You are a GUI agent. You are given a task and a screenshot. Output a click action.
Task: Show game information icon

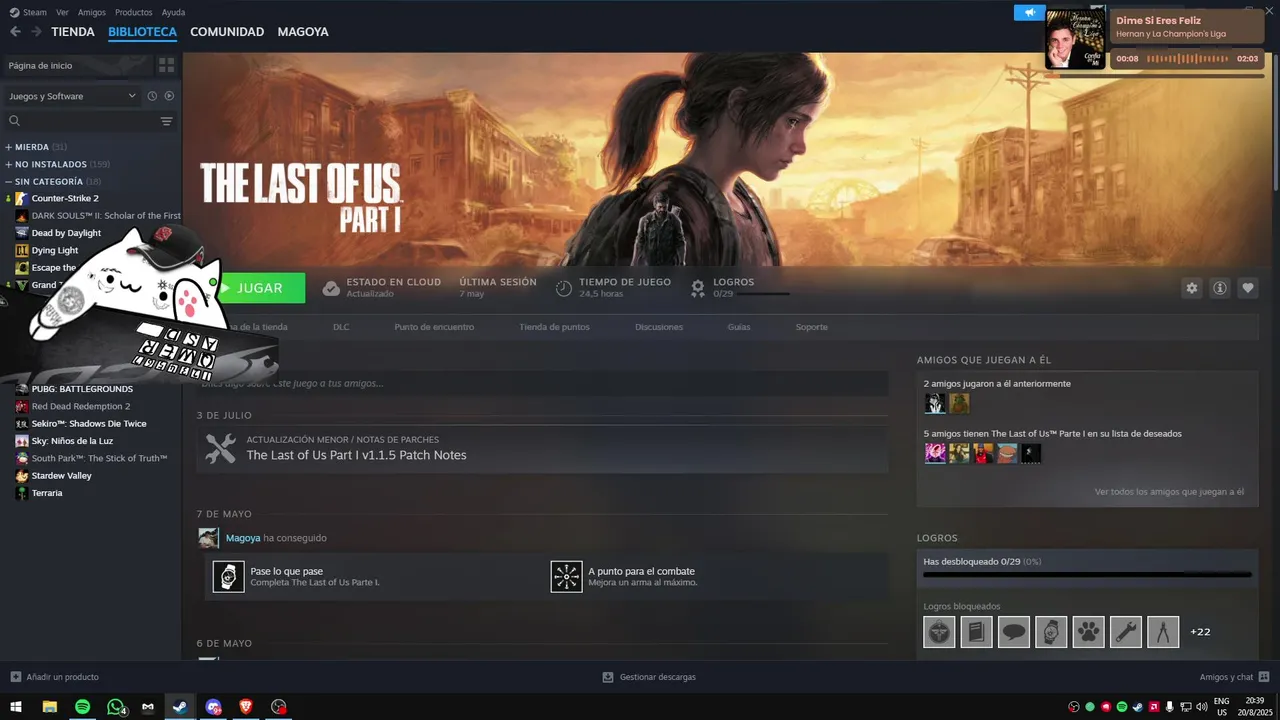point(1219,288)
